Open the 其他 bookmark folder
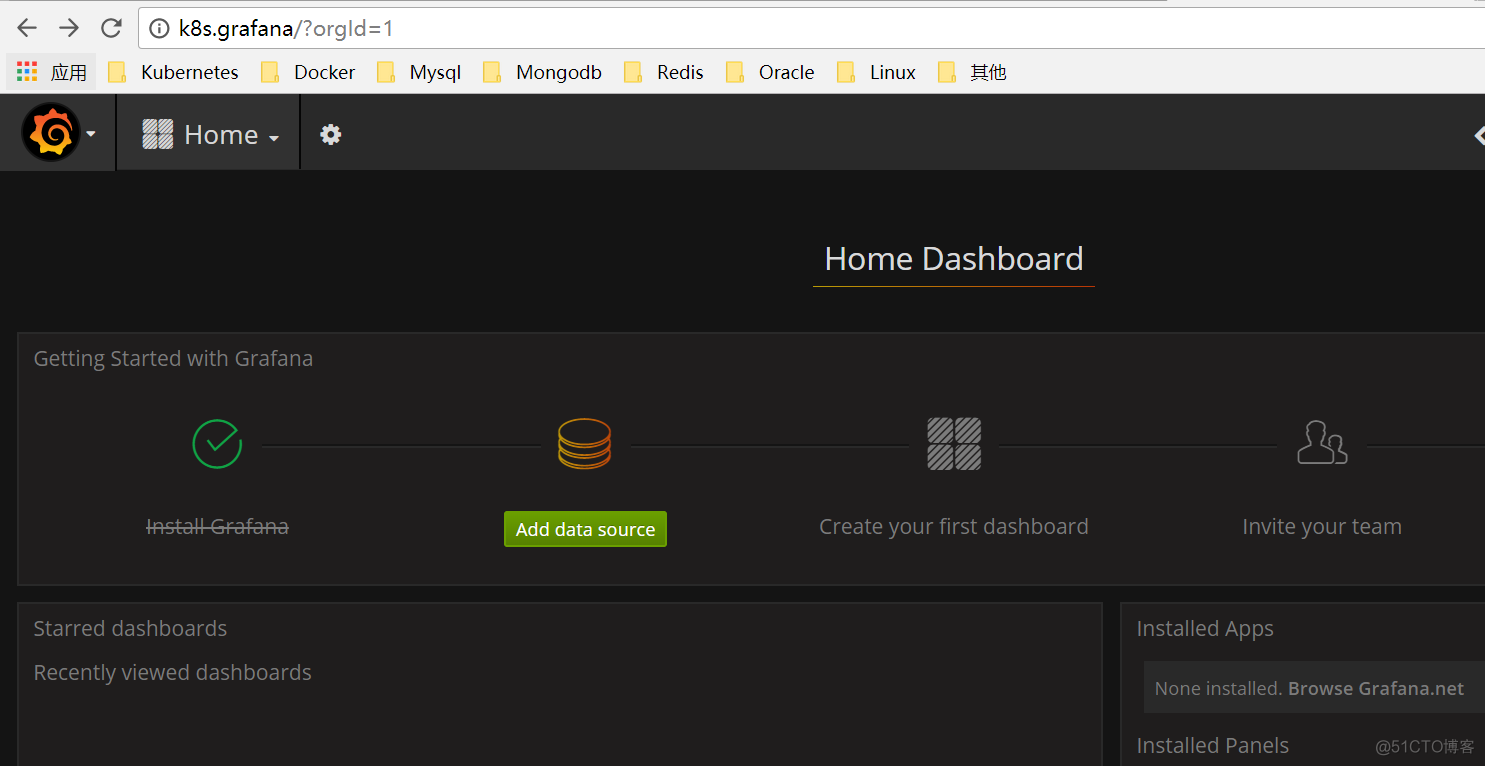The width and height of the screenshot is (1485, 766). point(972,72)
